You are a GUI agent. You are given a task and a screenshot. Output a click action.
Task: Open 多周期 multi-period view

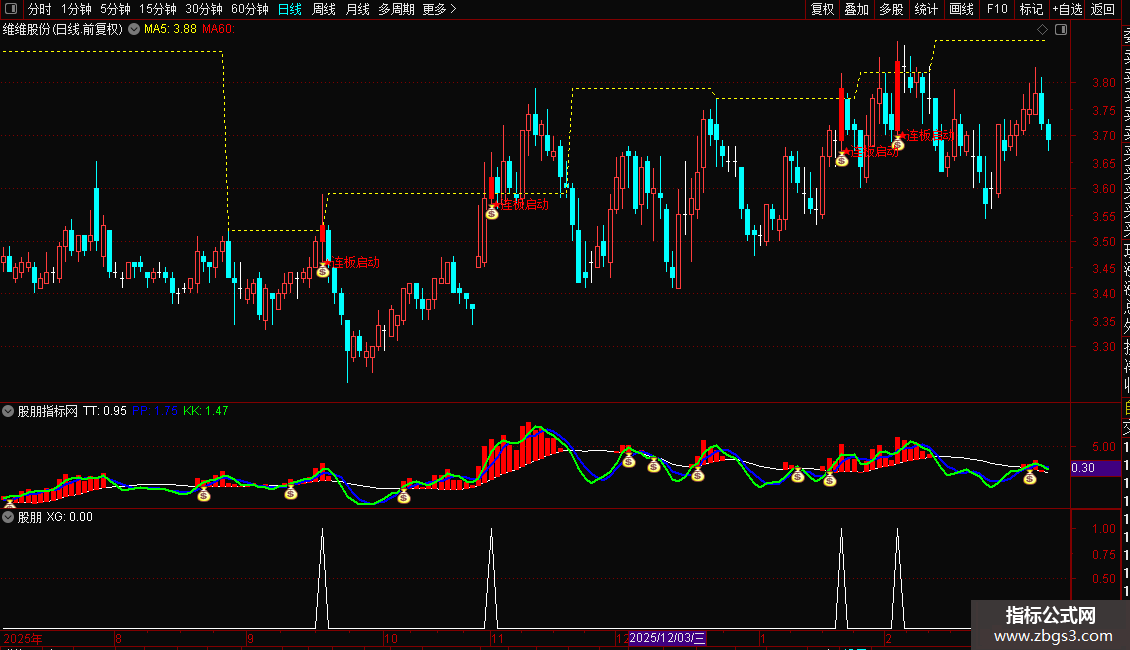(396, 9)
